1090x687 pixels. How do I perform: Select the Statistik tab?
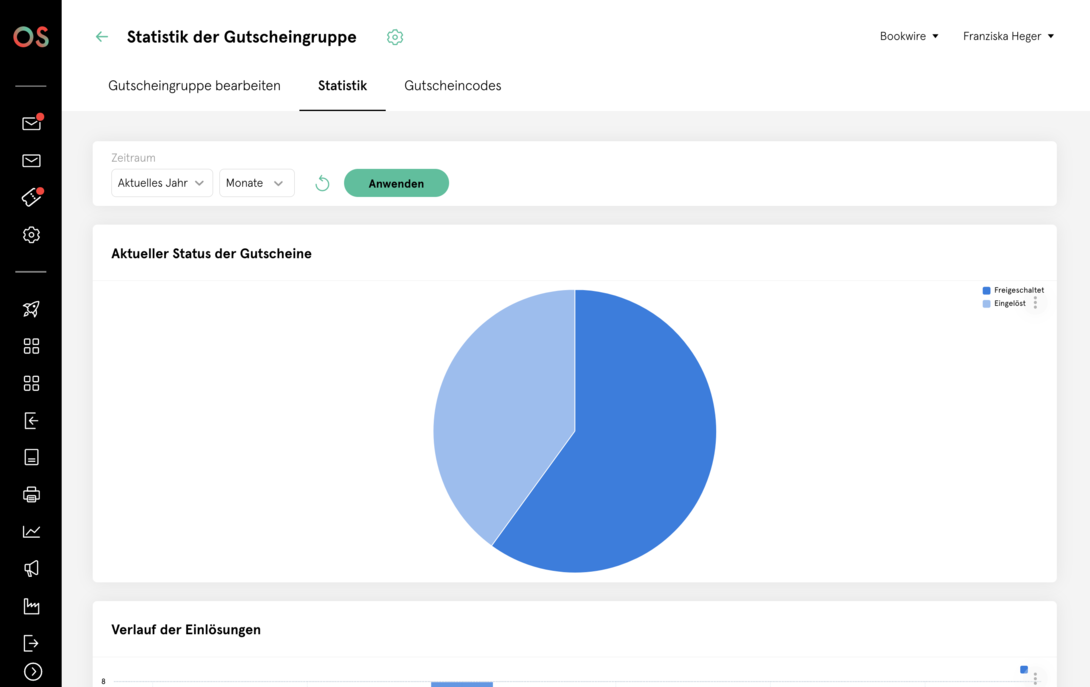pyautogui.click(x=343, y=86)
